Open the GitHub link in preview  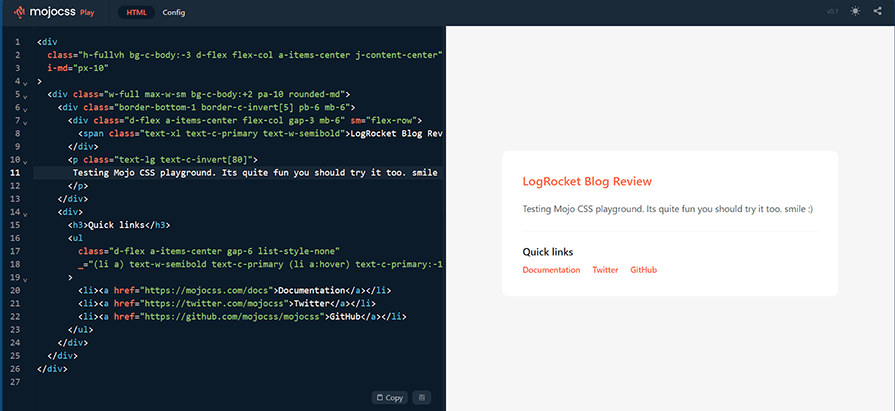coord(643,270)
